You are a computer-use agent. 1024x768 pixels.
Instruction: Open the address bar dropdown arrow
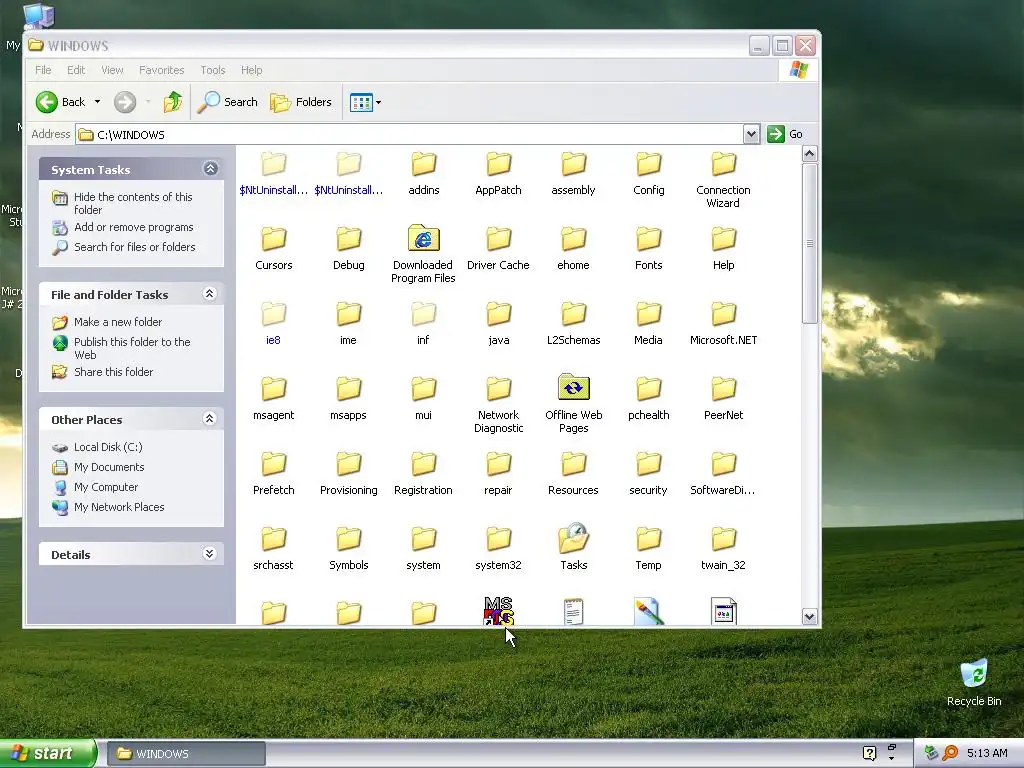click(751, 134)
